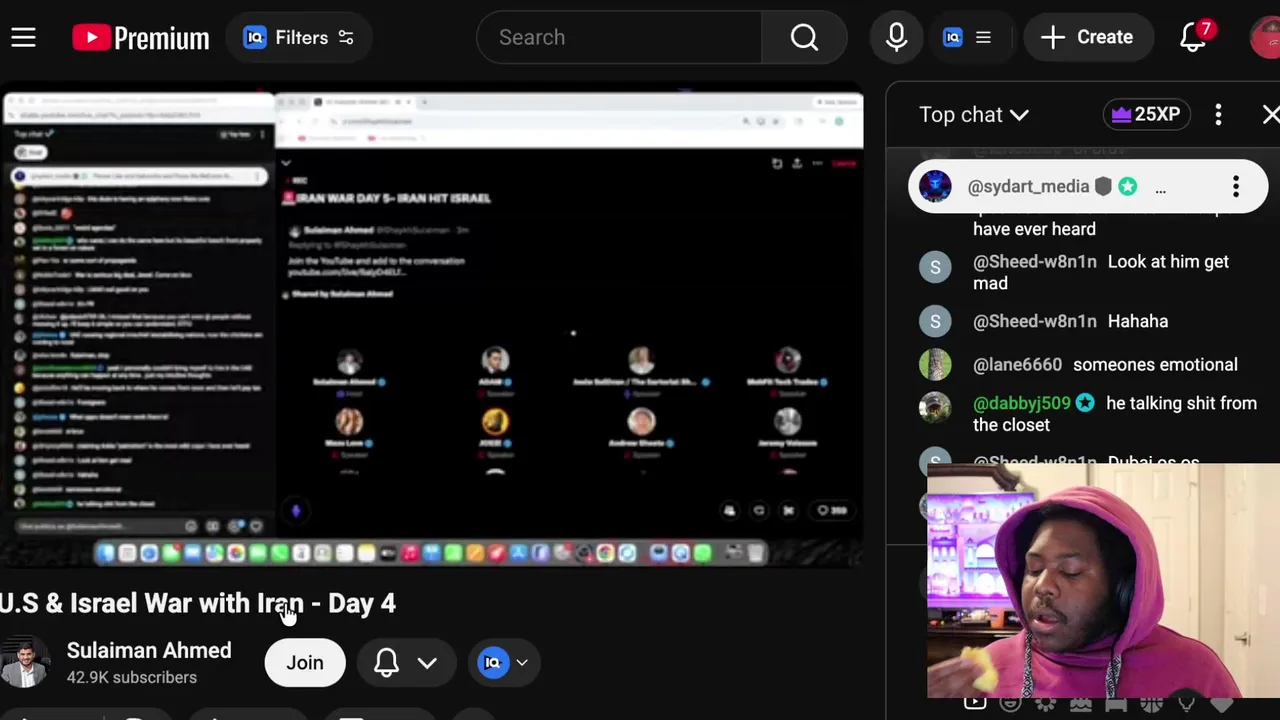The image size is (1280, 720).
Task: Click @sydart_media profile picture in pinned message
Action: click(x=936, y=187)
